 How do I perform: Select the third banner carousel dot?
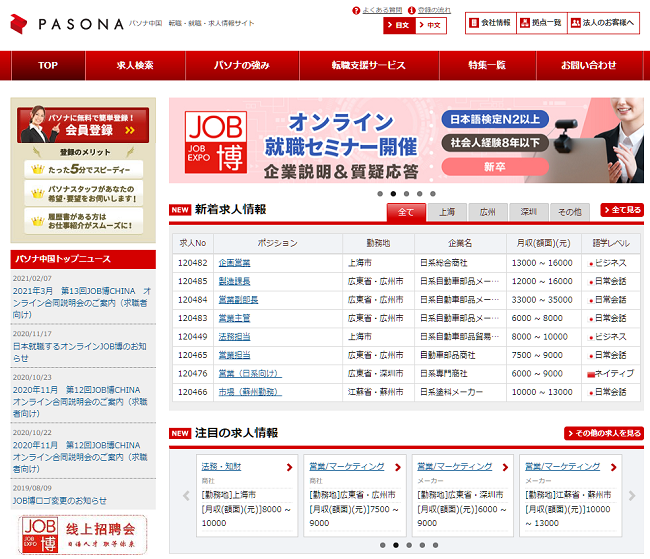click(406, 194)
